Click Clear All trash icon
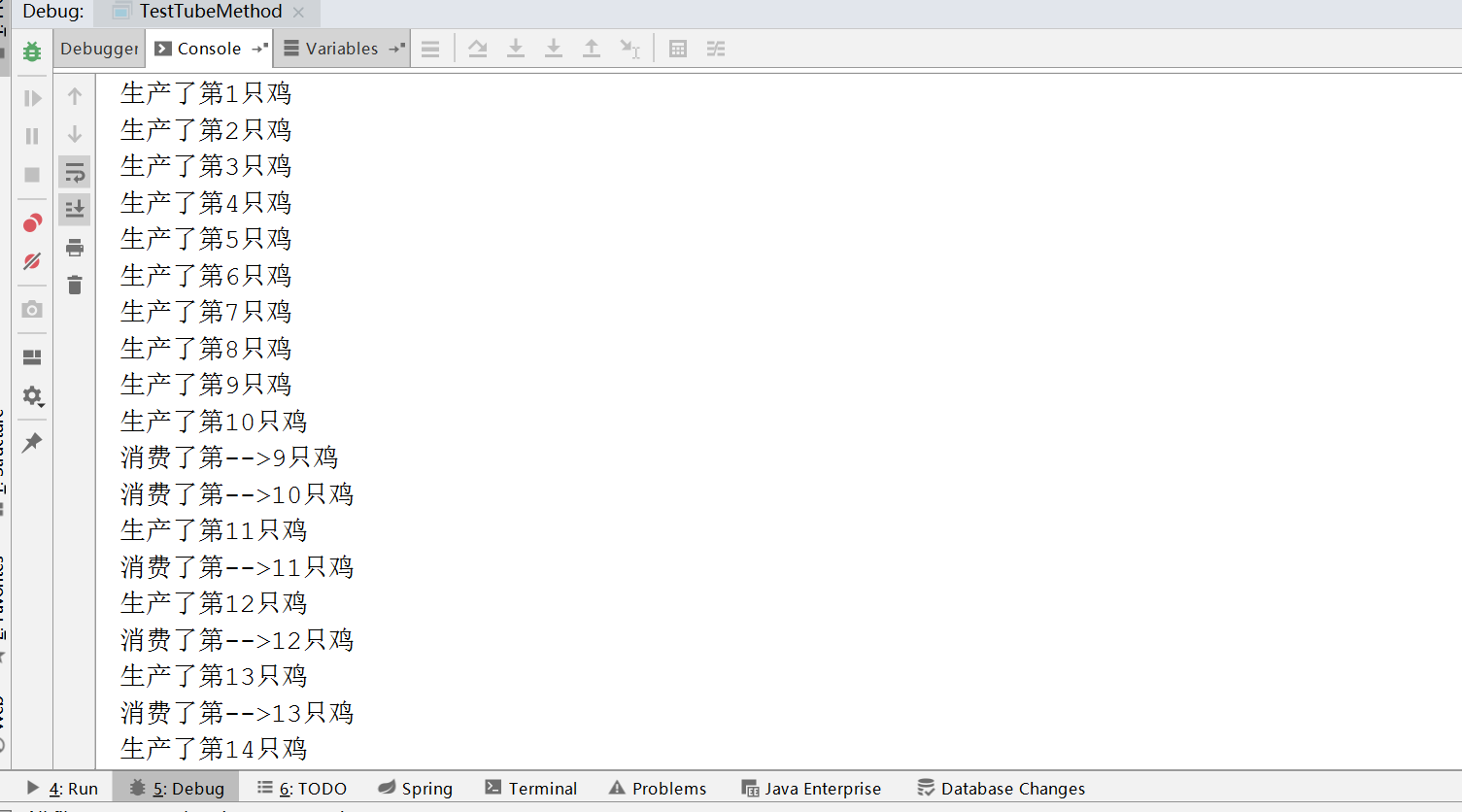 (x=75, y=285)
